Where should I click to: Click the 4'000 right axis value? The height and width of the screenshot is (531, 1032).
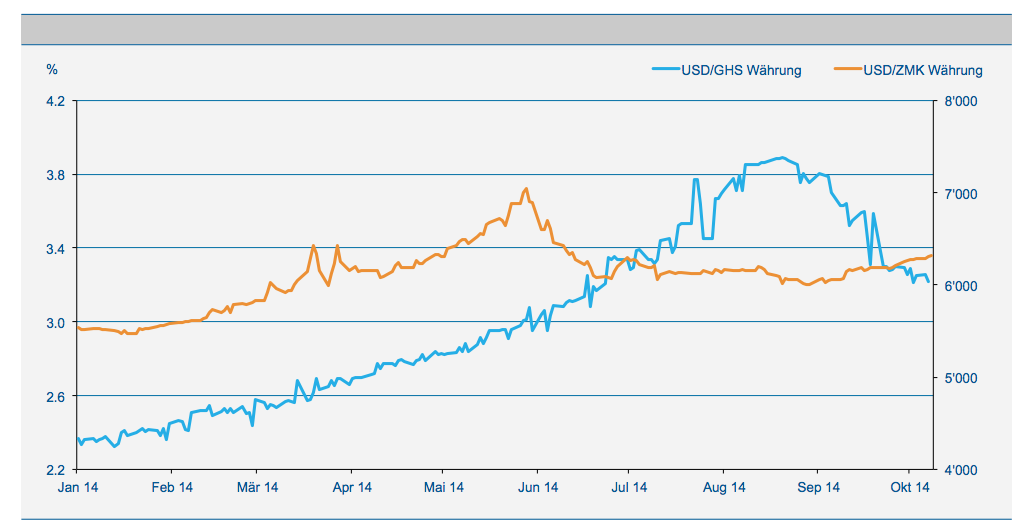(x=960, y=470)
